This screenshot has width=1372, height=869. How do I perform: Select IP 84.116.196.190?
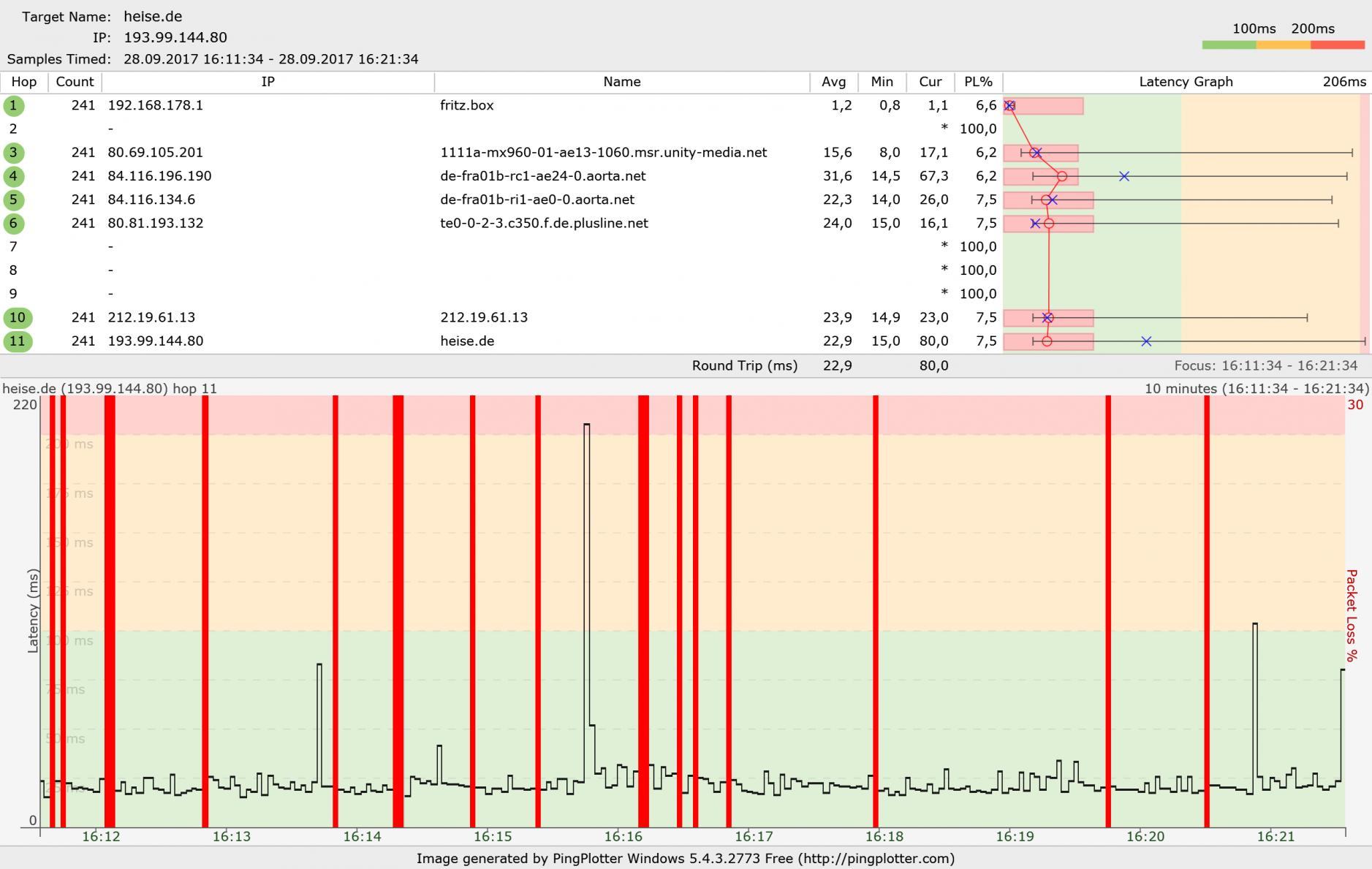click(x=159, y=176)
